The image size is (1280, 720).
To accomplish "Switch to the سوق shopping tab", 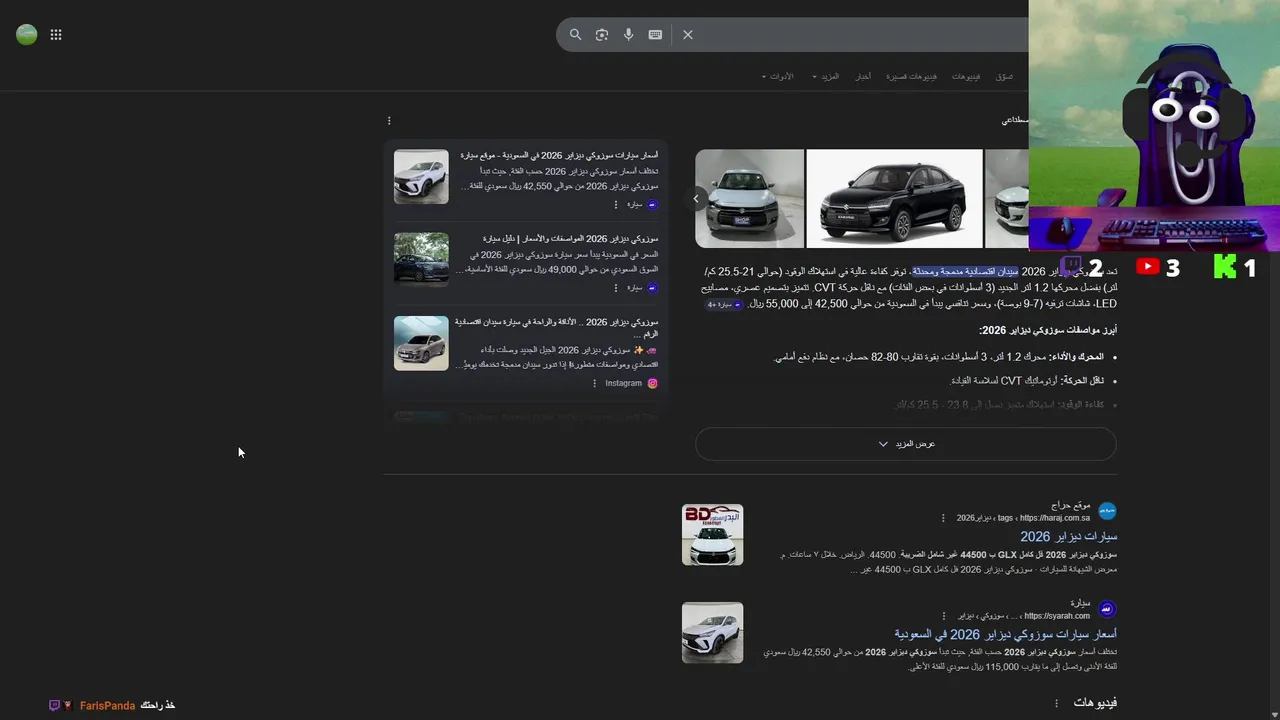I will [x=1004, y=77].
